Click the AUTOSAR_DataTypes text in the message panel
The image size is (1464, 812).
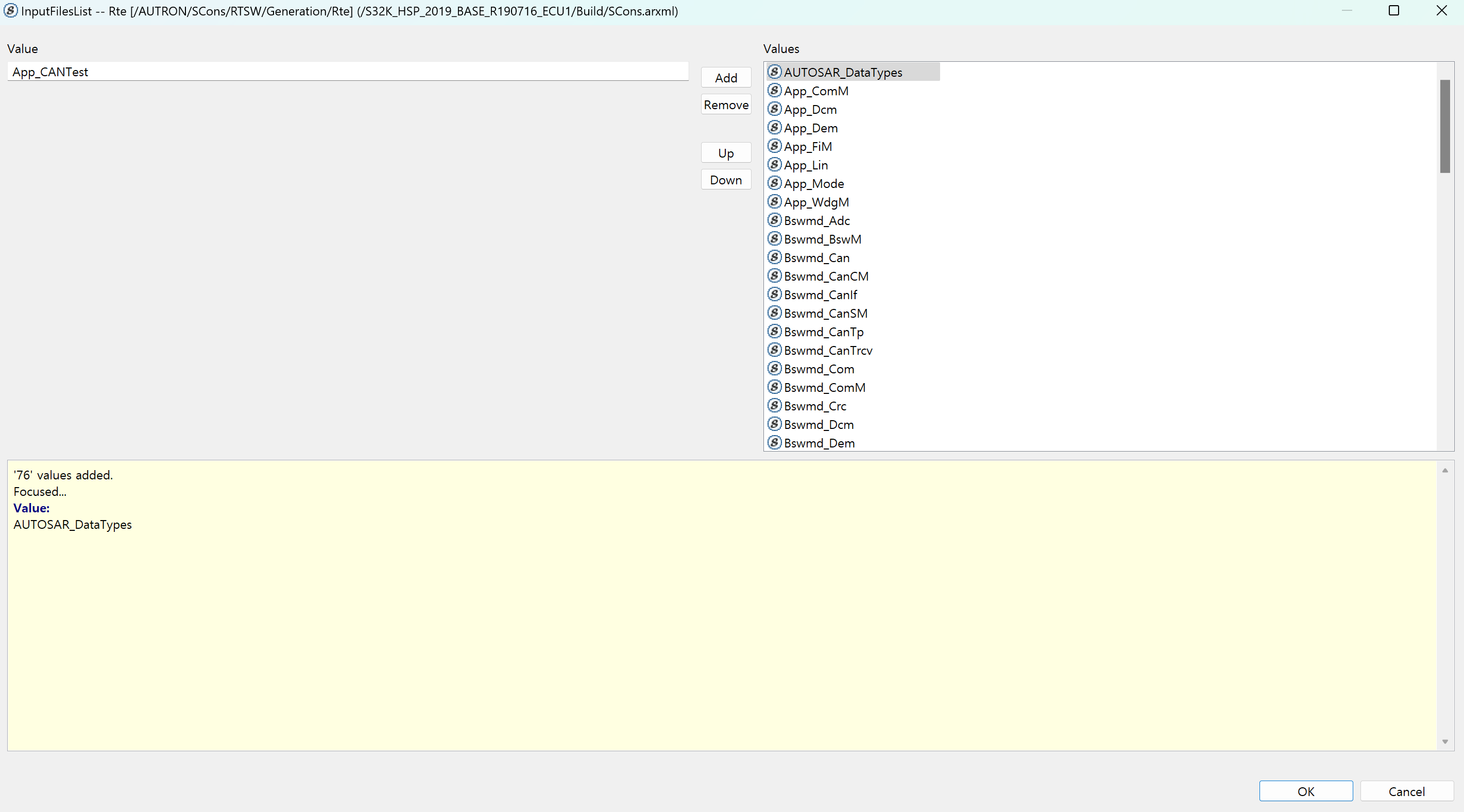coord(72,525)
